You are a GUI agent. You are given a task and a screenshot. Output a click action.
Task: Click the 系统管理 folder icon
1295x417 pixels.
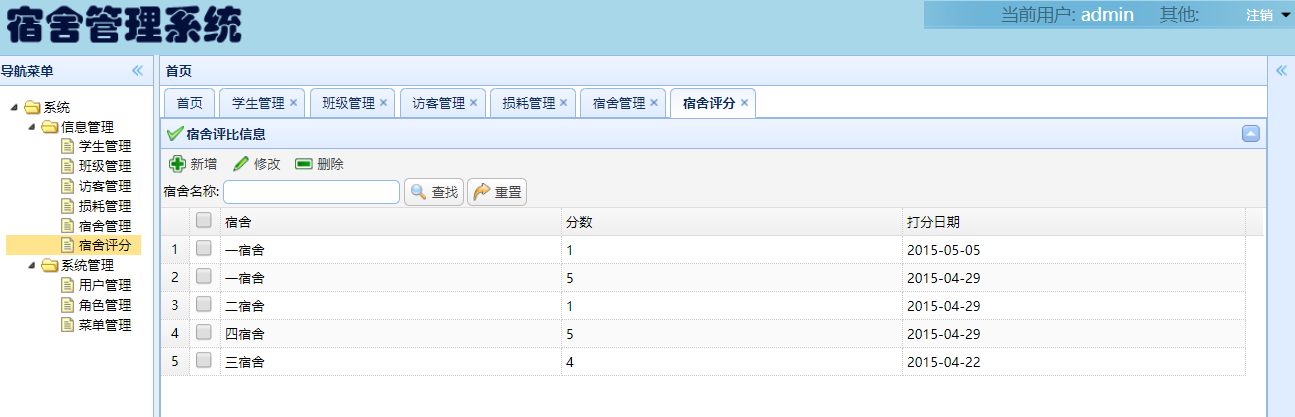pyautogui.click(x=50, y=265)
